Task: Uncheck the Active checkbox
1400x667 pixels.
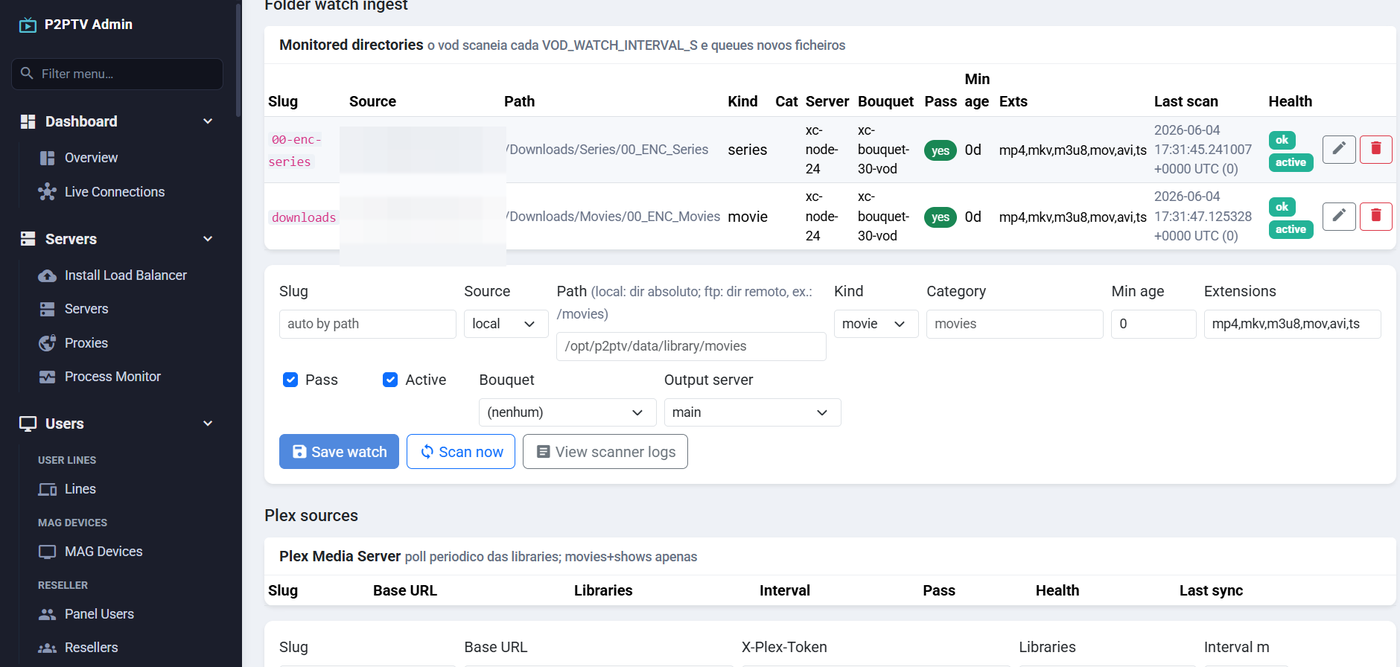Action: click(x=390, y=380)
